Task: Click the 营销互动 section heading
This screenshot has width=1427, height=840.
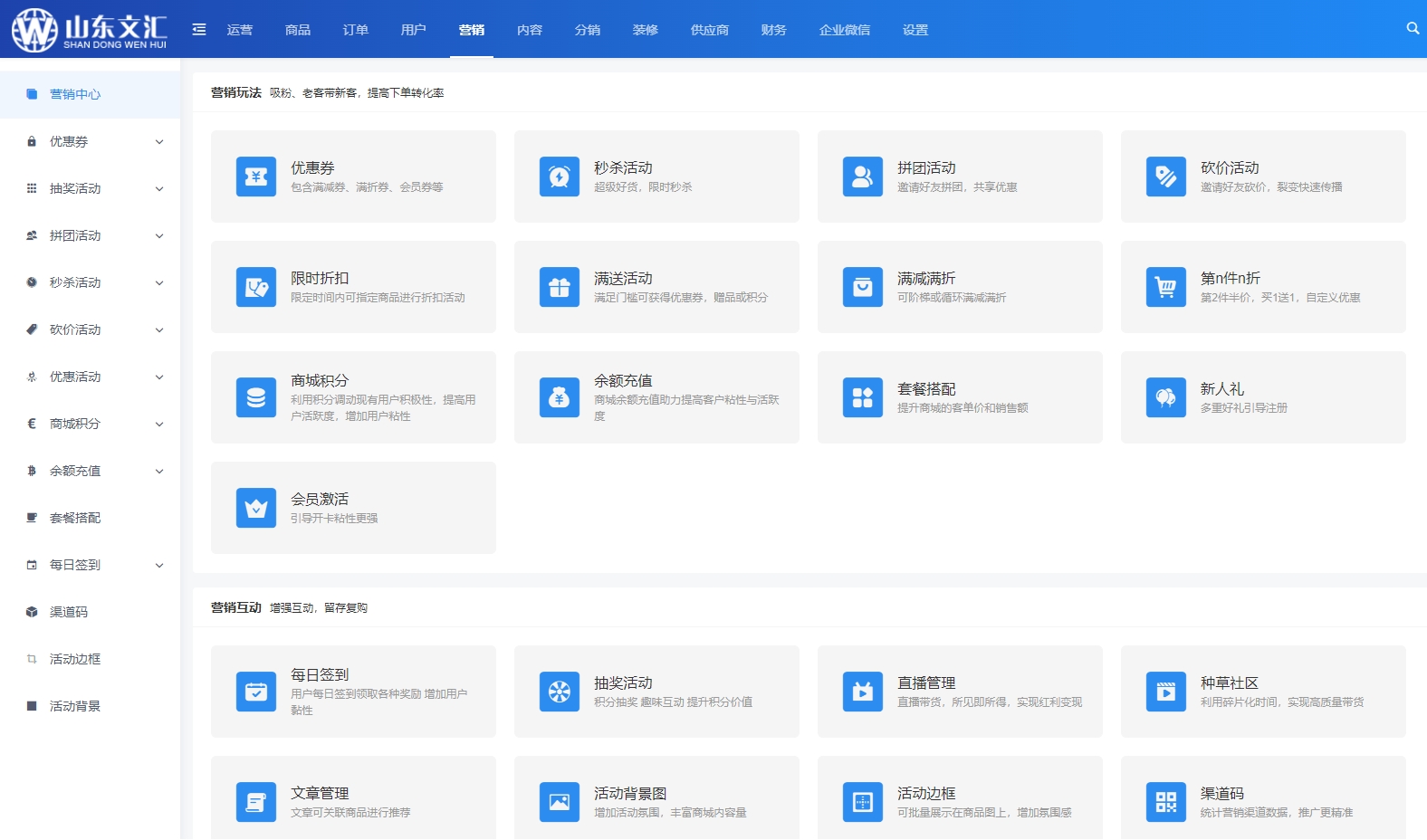Action: click(236, 607)
